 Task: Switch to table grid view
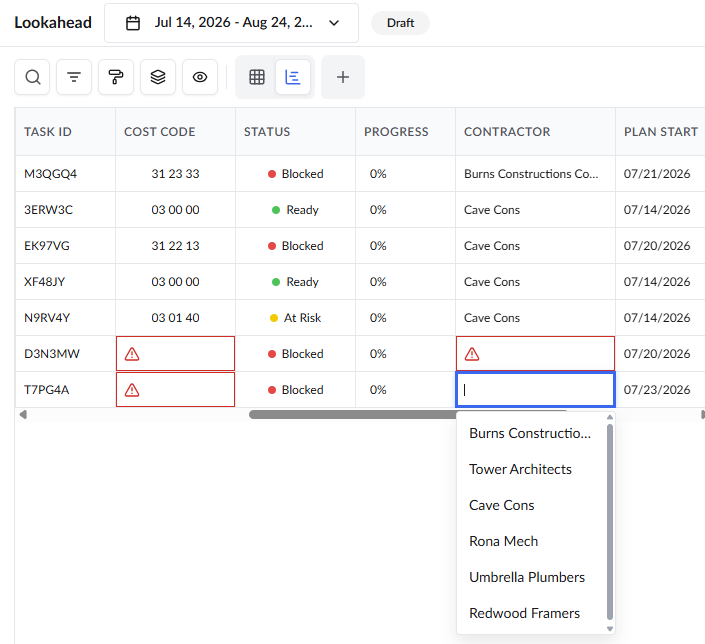257,77
